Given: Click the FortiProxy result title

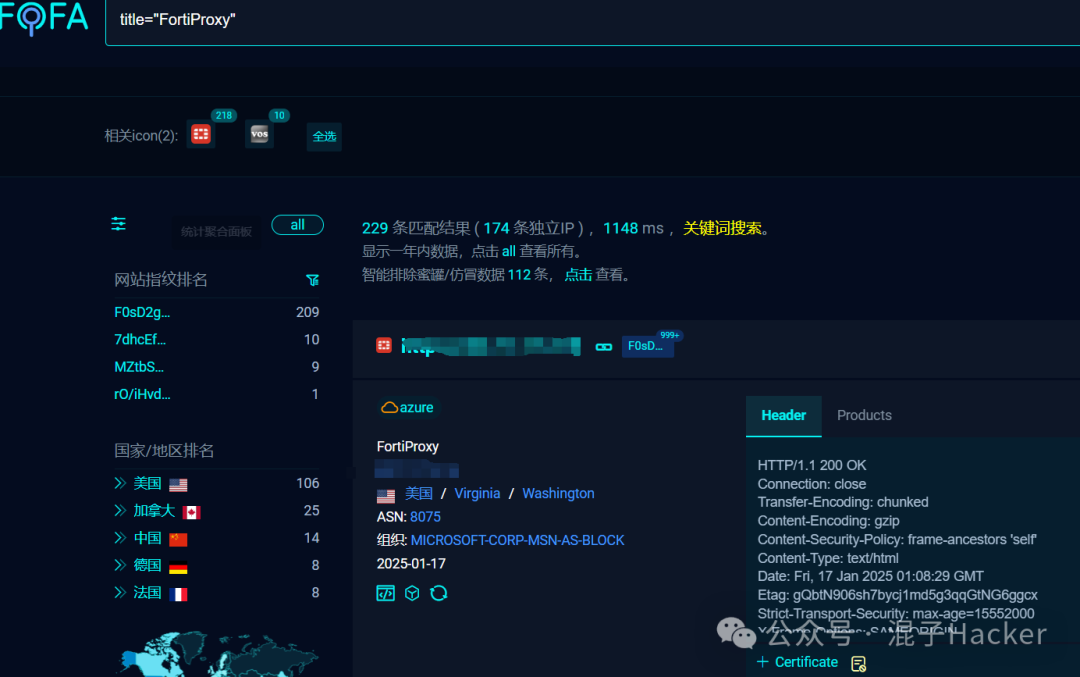Looking at the screenshot, I should click(408, 446).
